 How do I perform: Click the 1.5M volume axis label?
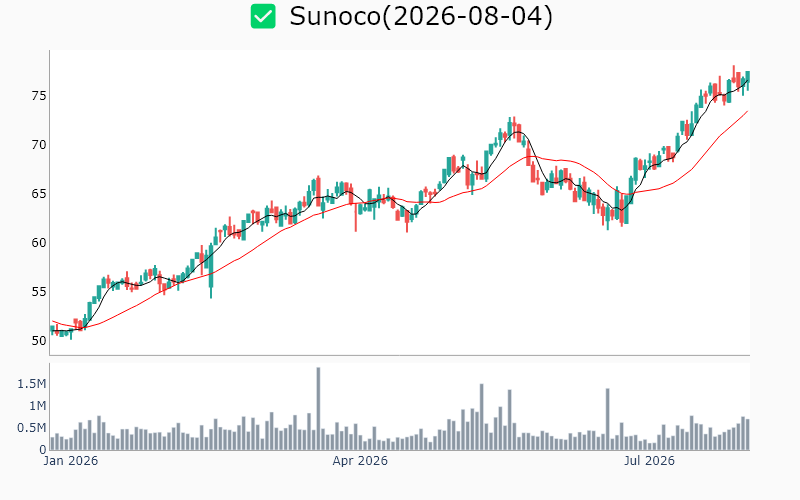(32, 384)
